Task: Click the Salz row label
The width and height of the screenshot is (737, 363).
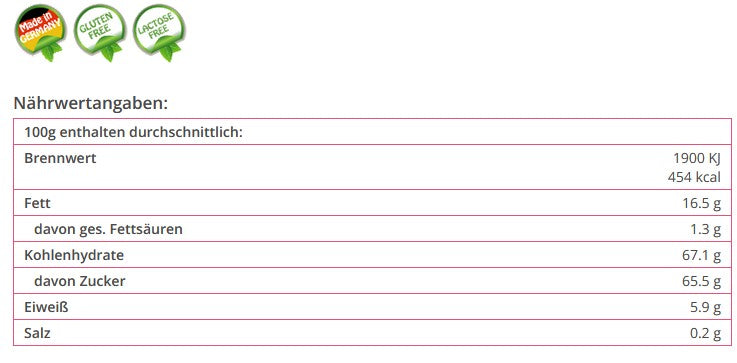Action: 37,333
